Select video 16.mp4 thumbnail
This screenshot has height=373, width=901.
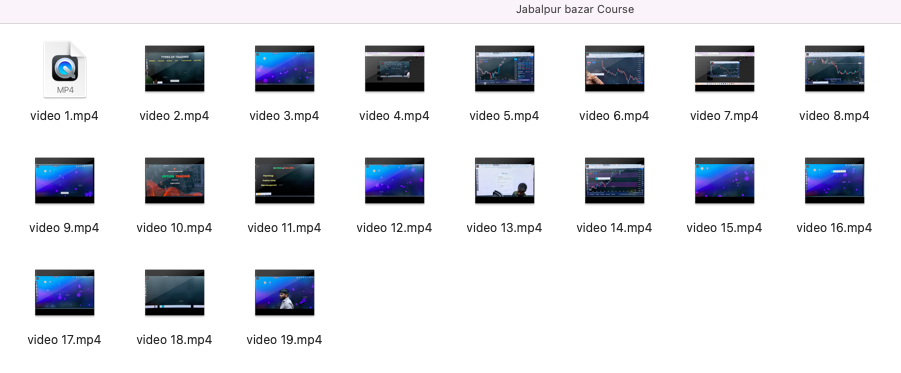pos(834,180)
